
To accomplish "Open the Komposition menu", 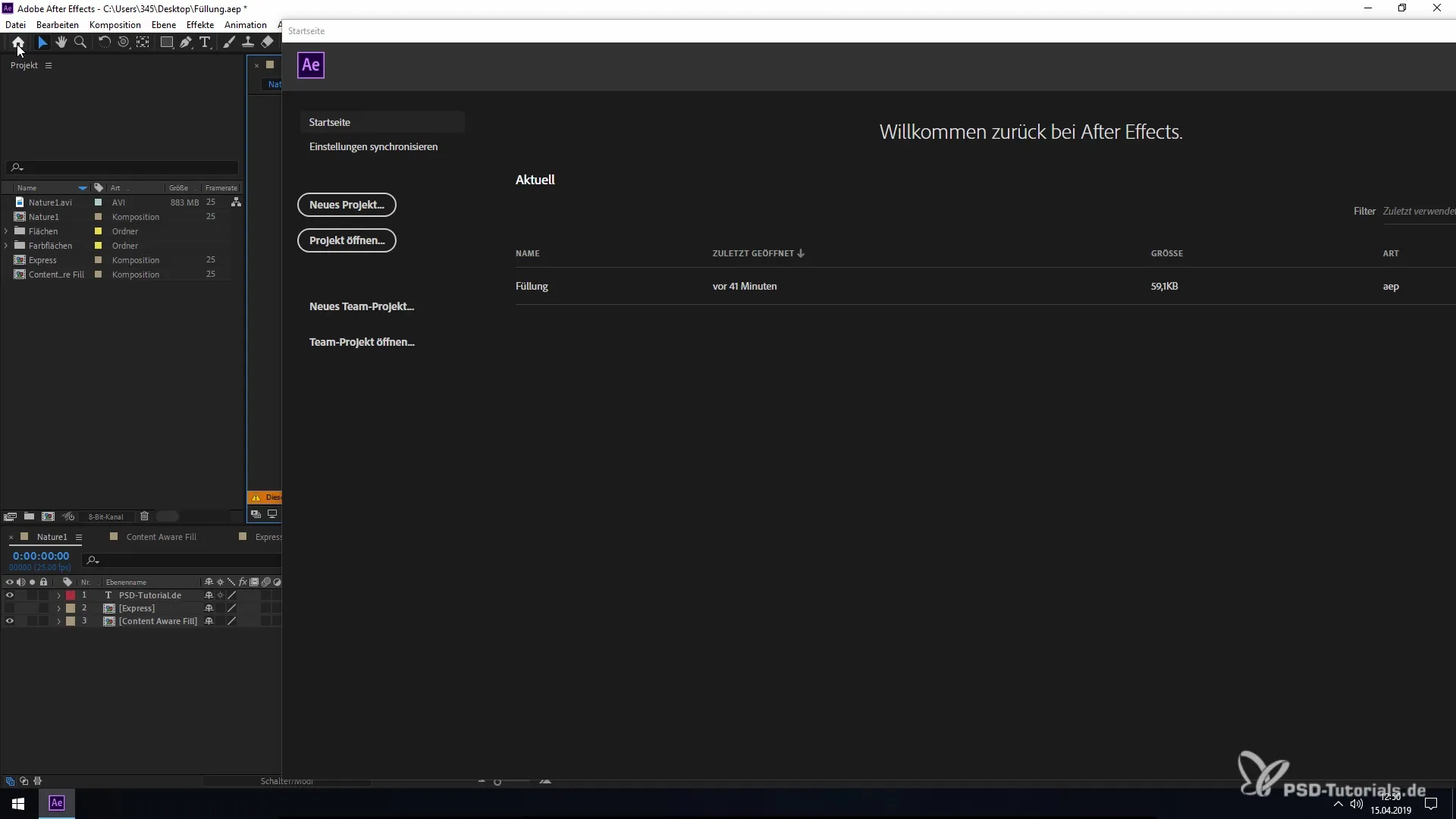I will [115, 25].
